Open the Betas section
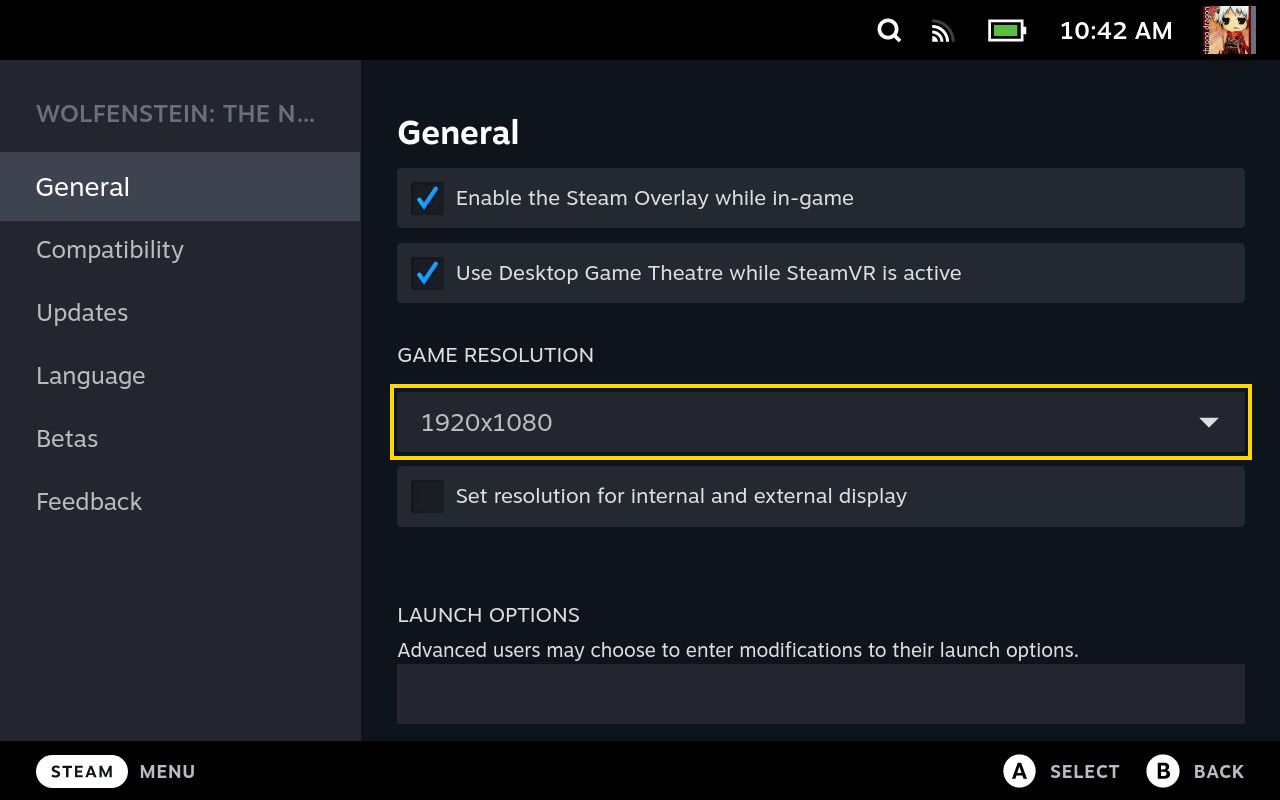The height and width of the screenshot is (800, 1280). tap(67, 439)
